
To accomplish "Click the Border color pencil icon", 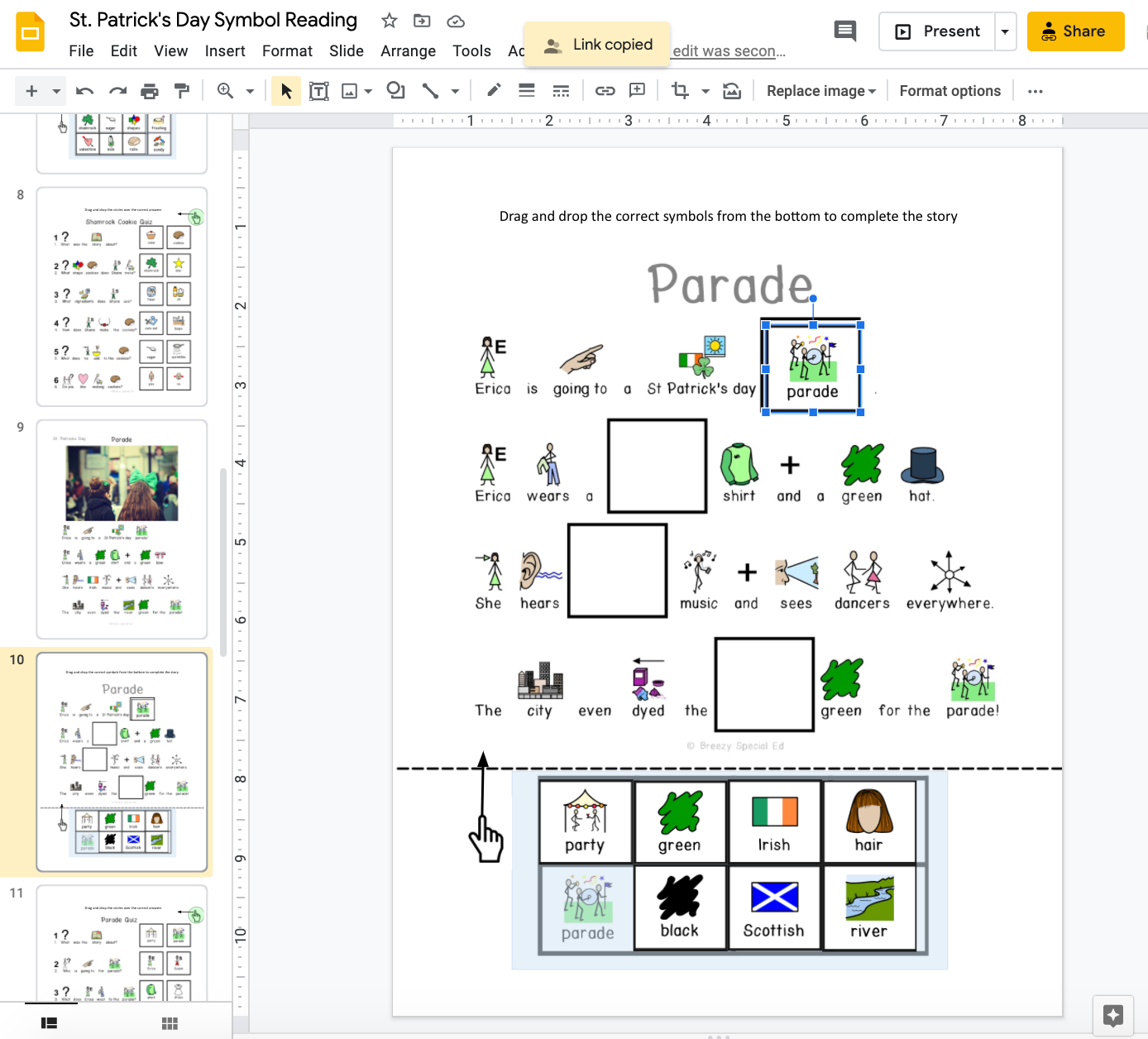I will (x=494, y=91).
